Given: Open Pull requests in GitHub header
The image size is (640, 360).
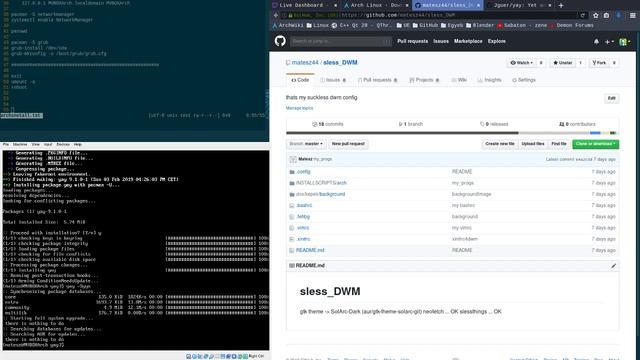Looking at the screenshot, I should click(x=413, y=41).
